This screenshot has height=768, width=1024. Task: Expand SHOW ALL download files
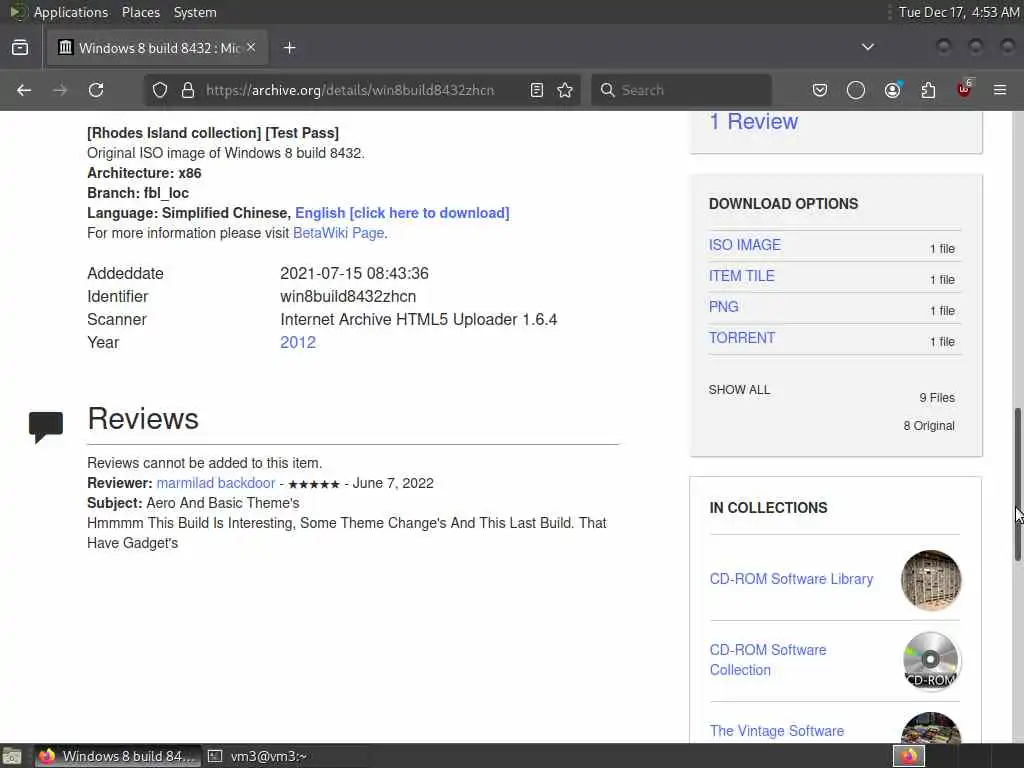[739, 390]
